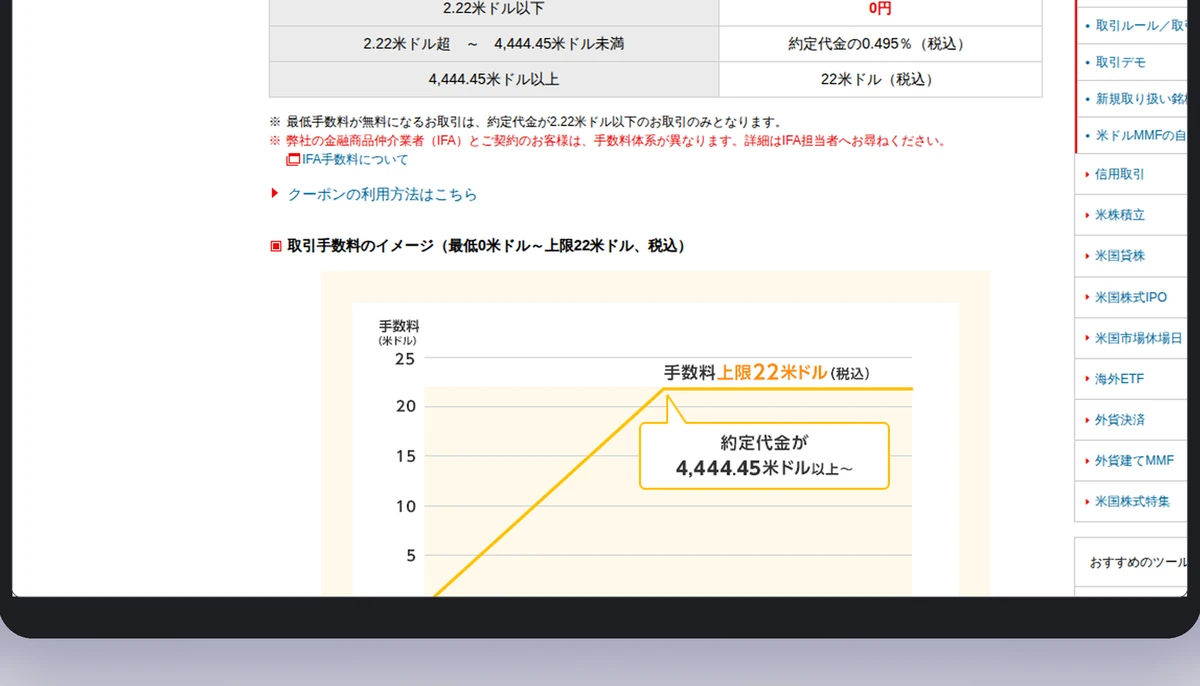Click the 約定代金の0.495％（税込） cell
The height and width of the screenshot is (686, 1200).
[x=880, y=44]
